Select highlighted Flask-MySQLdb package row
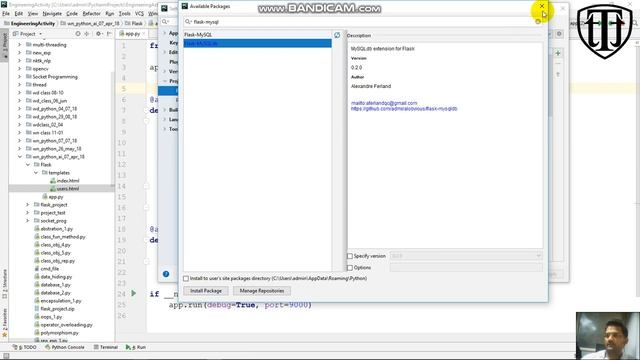Screen dimensions: 640x360 click(258, 43)
